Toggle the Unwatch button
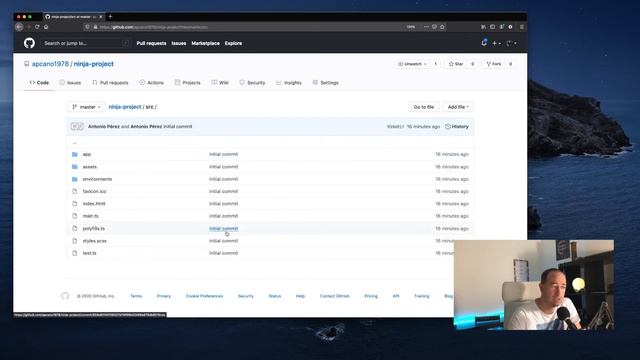Image resolution: width=640 pixels, height=360 pixels. coord(412,64)
